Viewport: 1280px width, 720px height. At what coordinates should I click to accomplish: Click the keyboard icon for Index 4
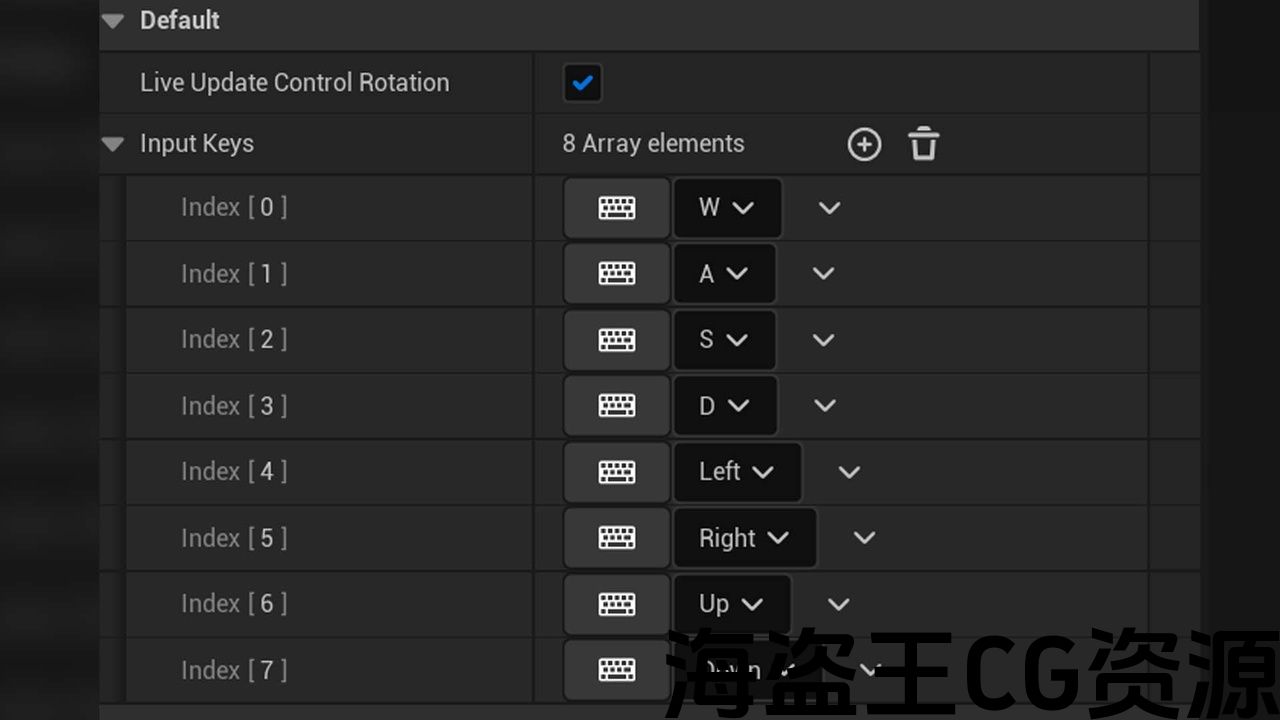point(616,472)
